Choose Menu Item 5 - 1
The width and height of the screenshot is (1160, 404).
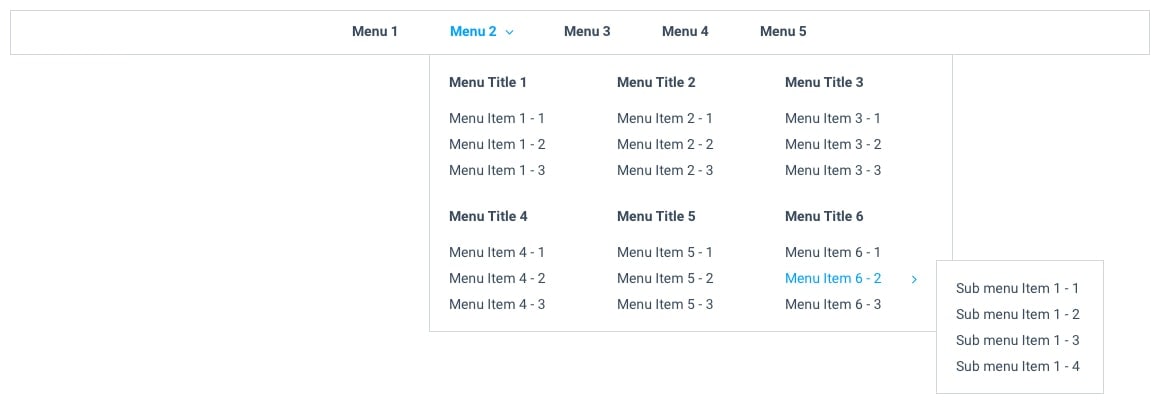(665, 252)
